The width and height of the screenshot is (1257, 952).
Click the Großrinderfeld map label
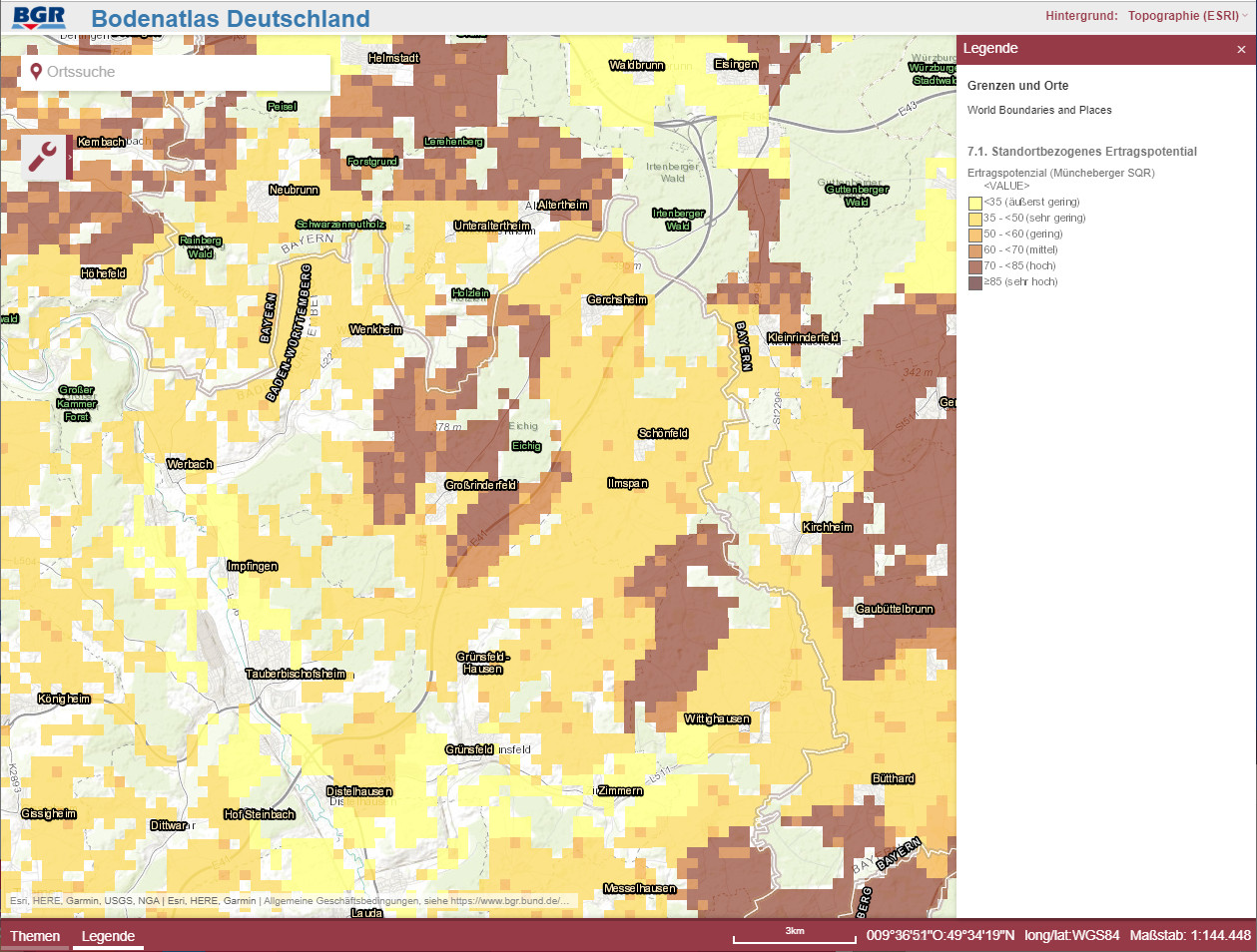point(481,485)
